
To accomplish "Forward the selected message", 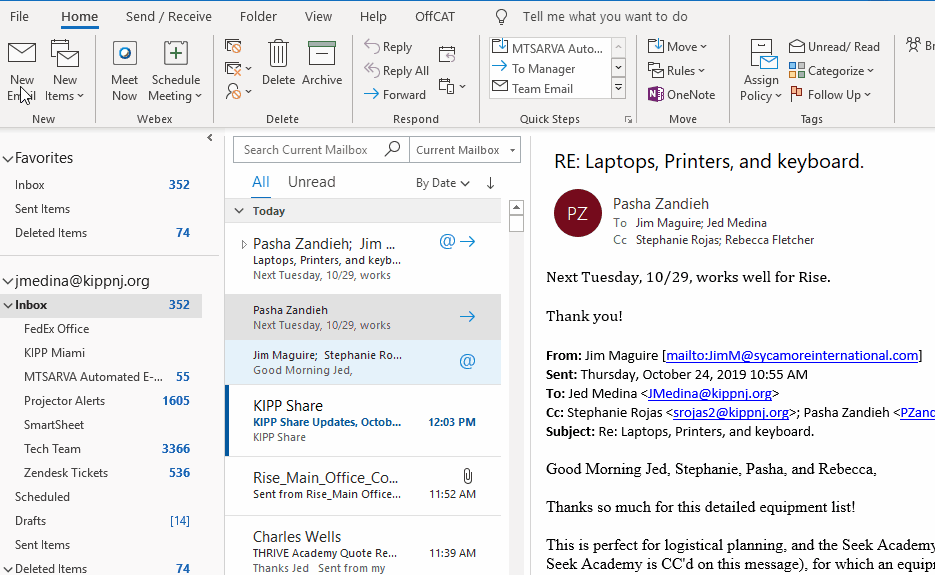I will [395, 94].
